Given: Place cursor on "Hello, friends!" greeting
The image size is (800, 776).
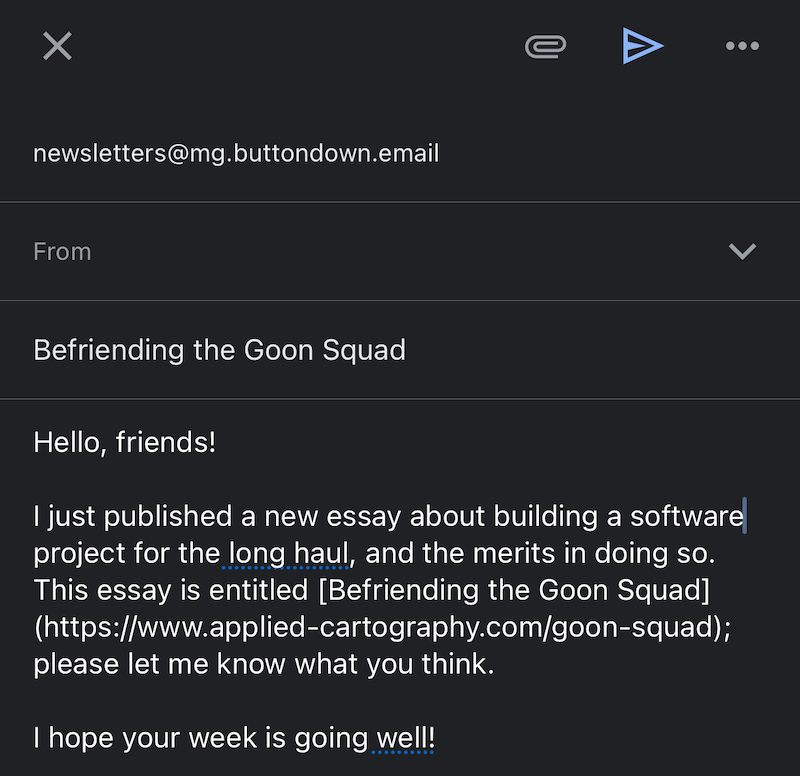Looking at the screenshot, I should pyautogui.click(x=125, y=441).
